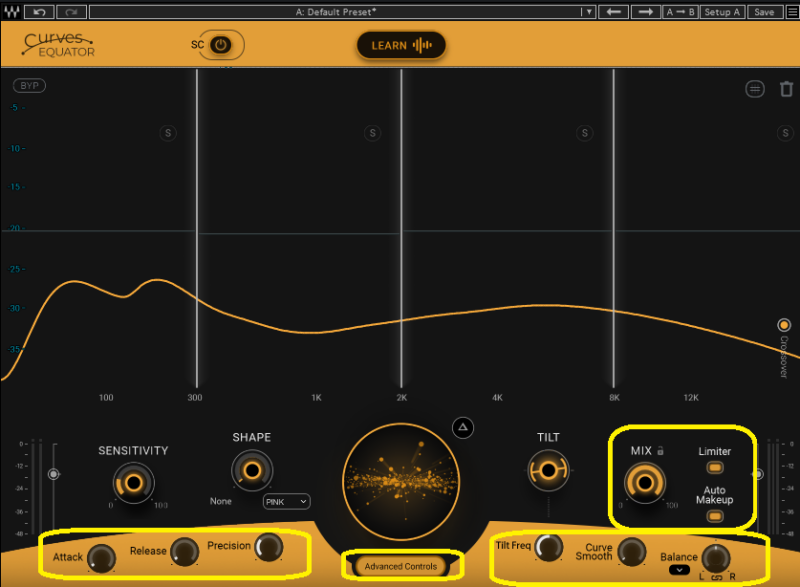
Task: Click the BYP bypass button
Action: click(x=29, y=86)
